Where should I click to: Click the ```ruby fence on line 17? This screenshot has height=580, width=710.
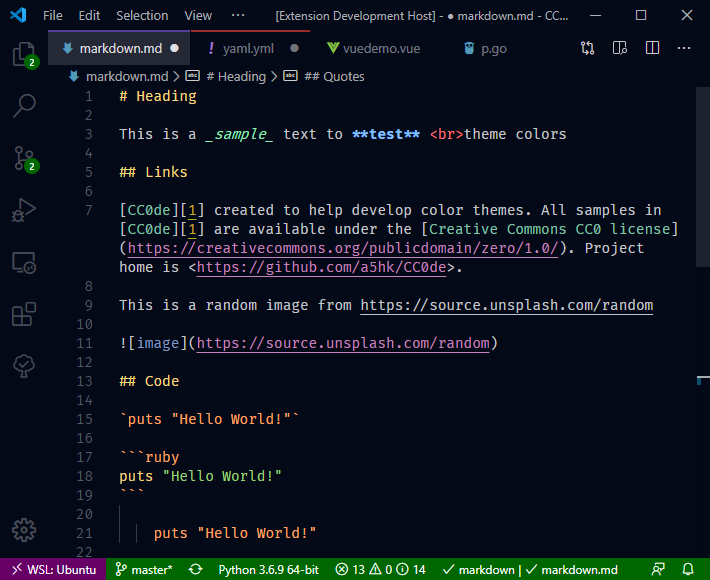tap(149, 457)
